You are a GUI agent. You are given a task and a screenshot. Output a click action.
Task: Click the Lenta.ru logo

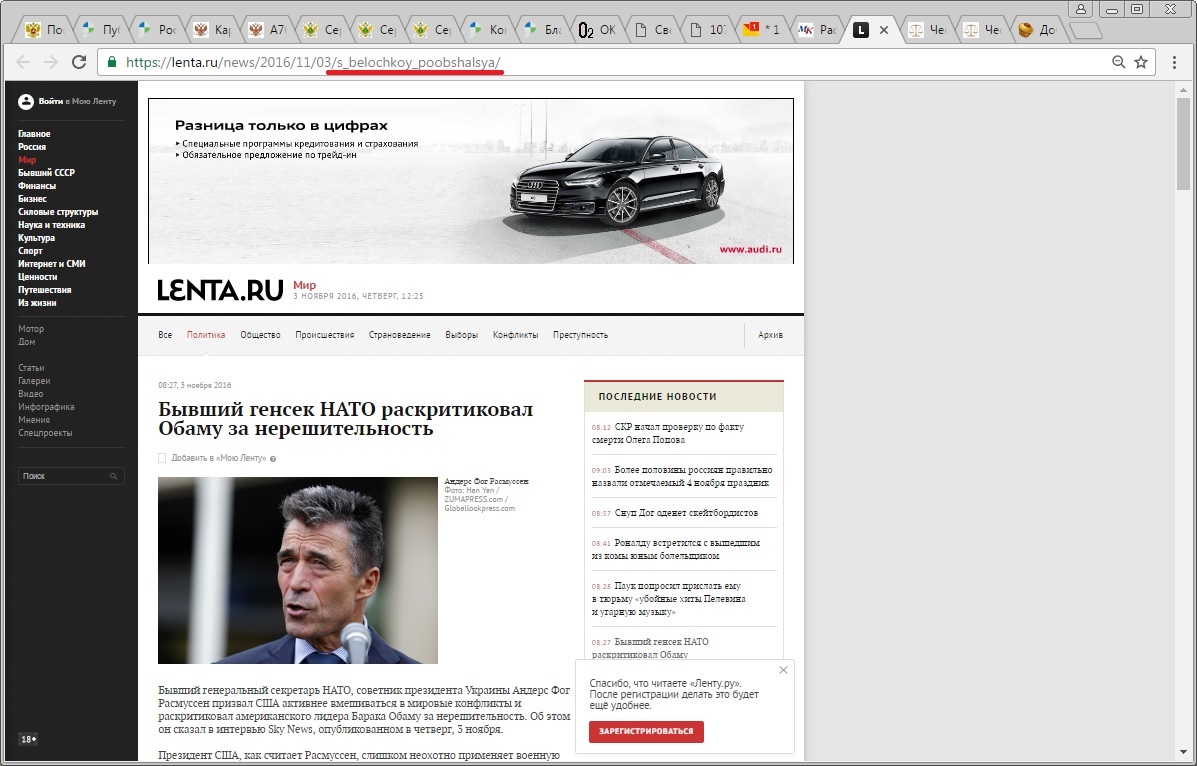pyautogui.click(x=220, y=291)
